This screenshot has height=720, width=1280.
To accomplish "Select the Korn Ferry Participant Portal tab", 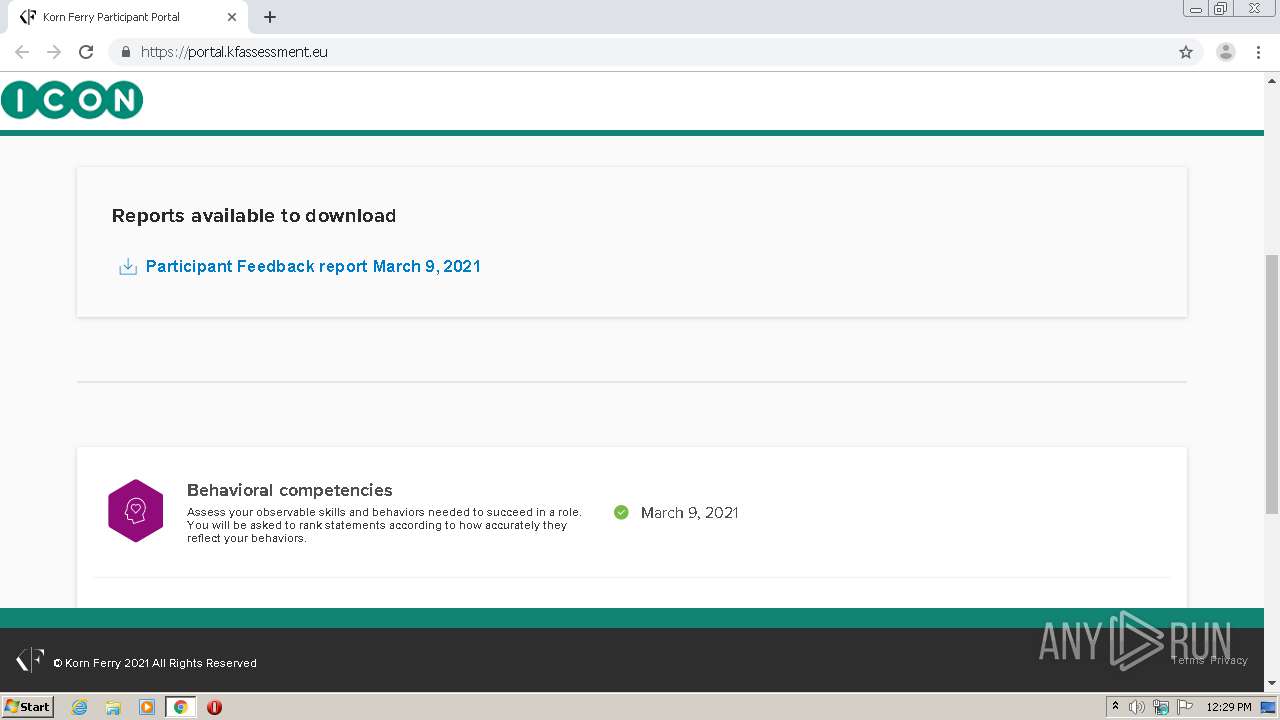I will click(126, 17).
